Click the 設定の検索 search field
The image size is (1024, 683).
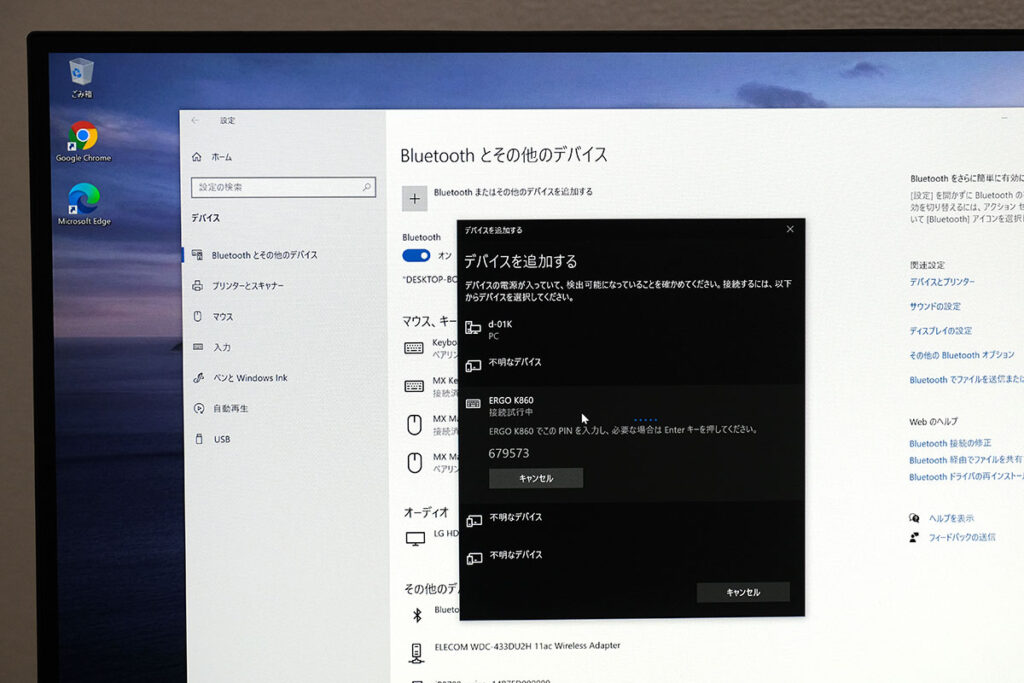pyautogui.click(x=283, y=187)
